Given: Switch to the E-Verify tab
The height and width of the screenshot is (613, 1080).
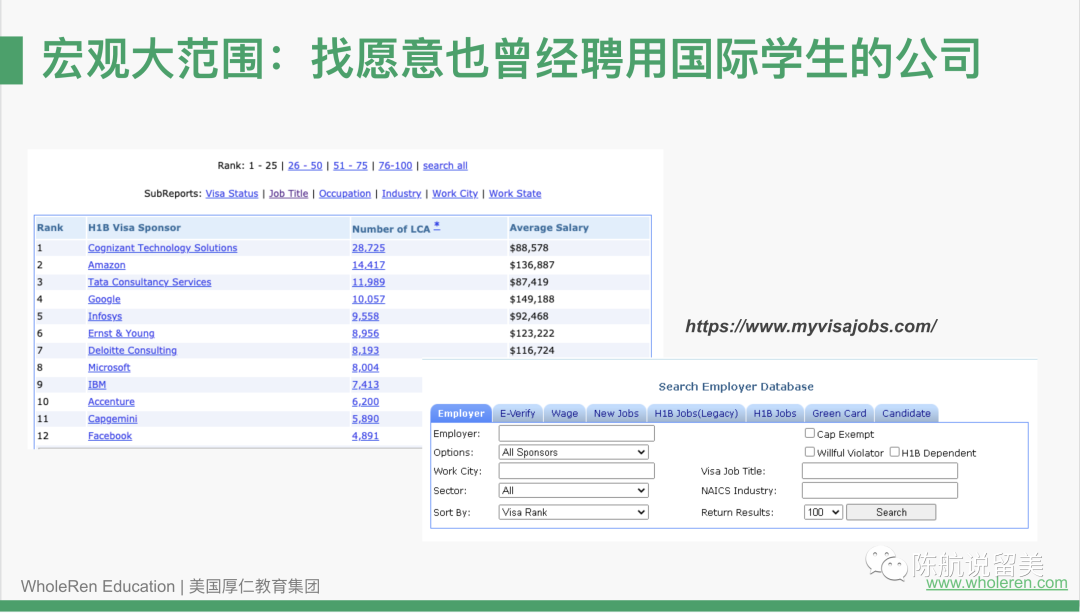Looking at the screenshot, I should 517,413.
